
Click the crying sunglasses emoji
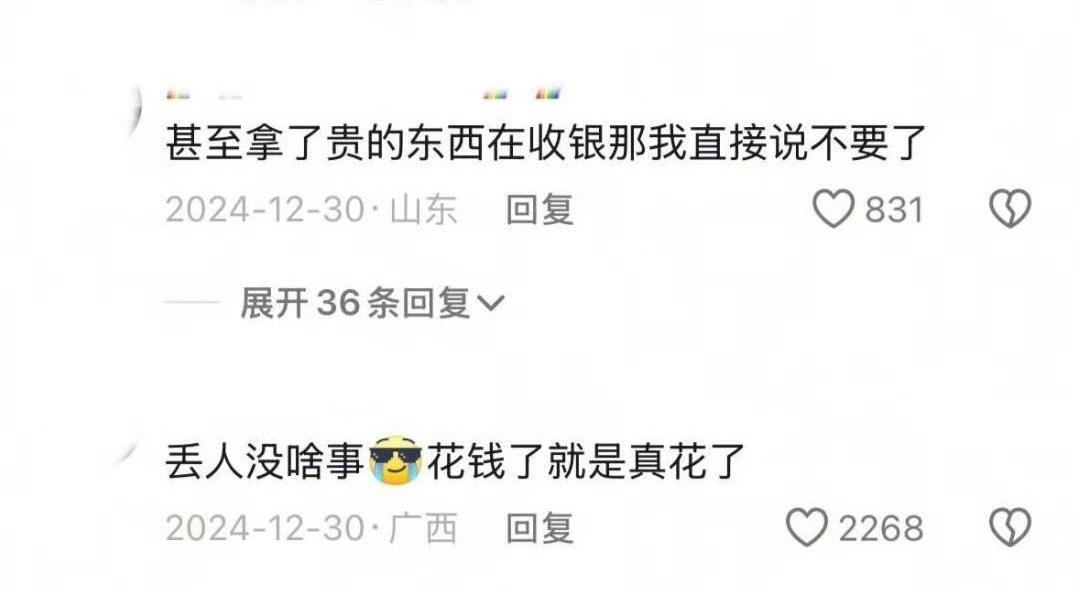click(x=396, y=460)
